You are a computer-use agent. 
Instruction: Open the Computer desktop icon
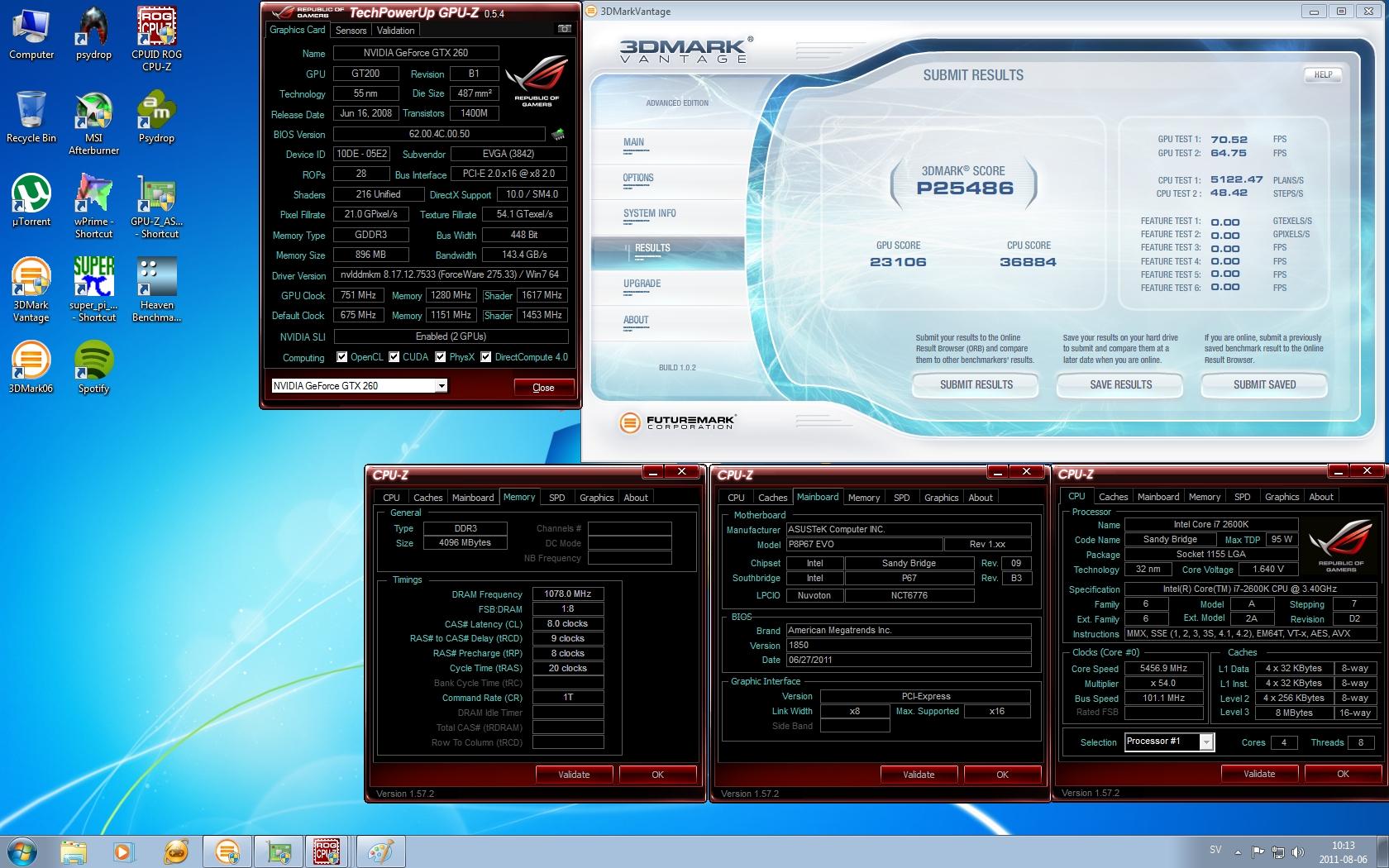click(x=31, y=33)
